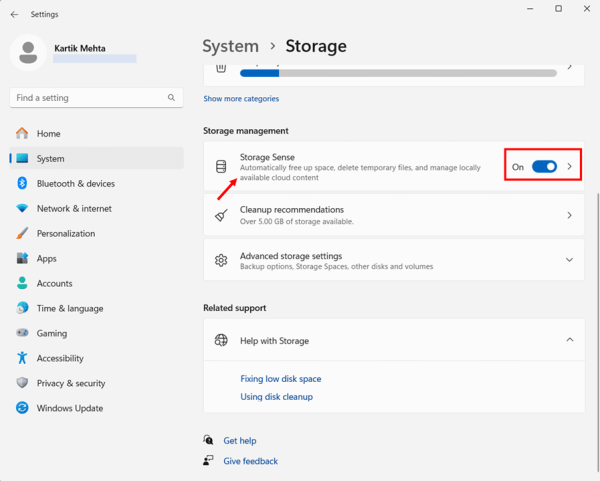Select the Gaming controller icon

pos(22,333)
